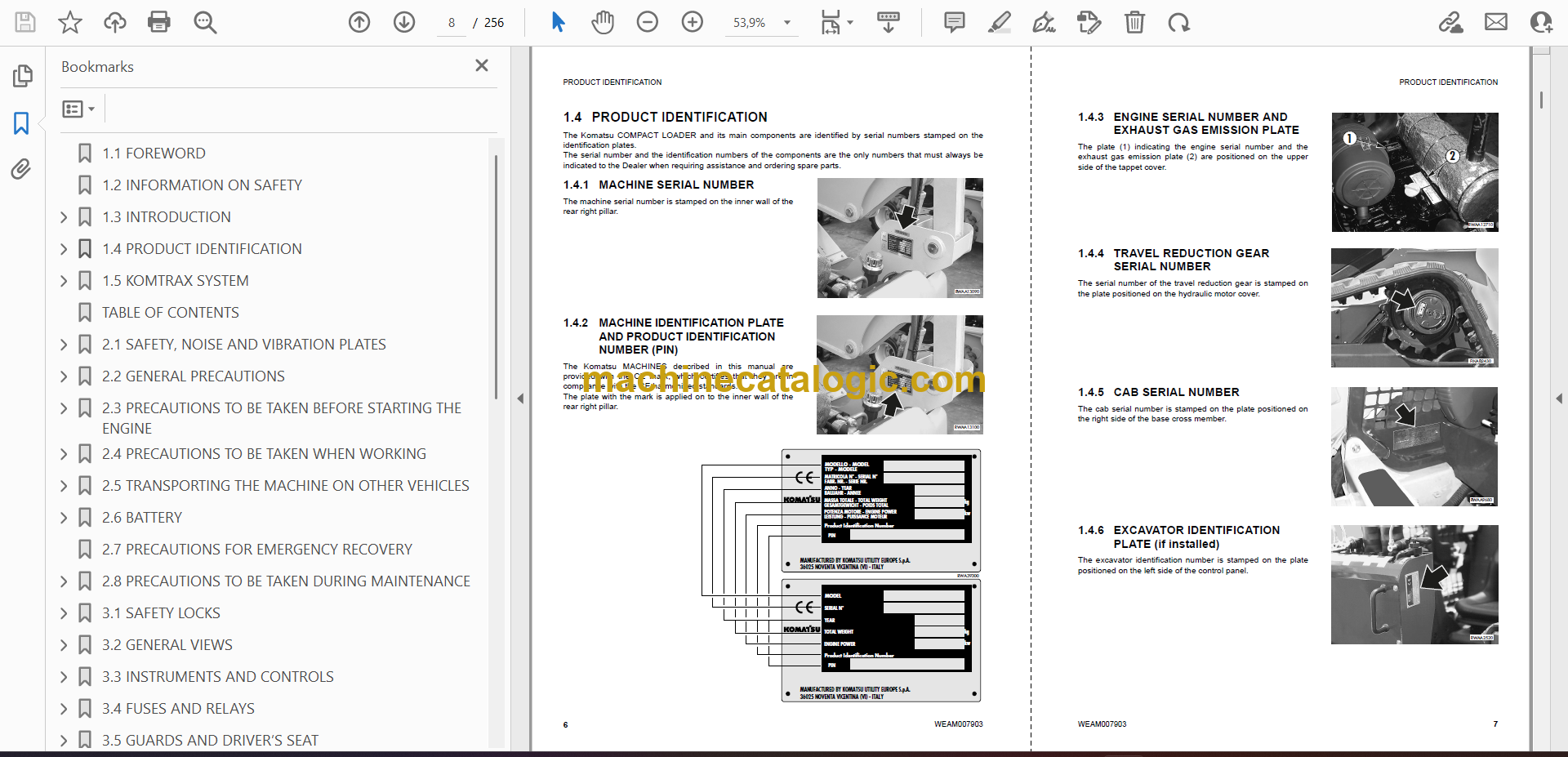Toggle read mode scrolling icon
This screenshot has height=757, width=1568.
pyautogui.click(x=889, y=22)
